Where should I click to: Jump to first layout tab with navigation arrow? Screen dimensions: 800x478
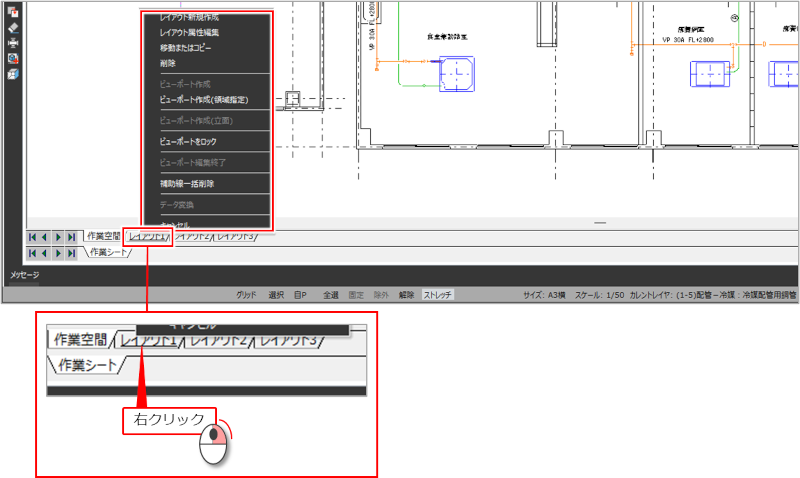tap(32, 237)
